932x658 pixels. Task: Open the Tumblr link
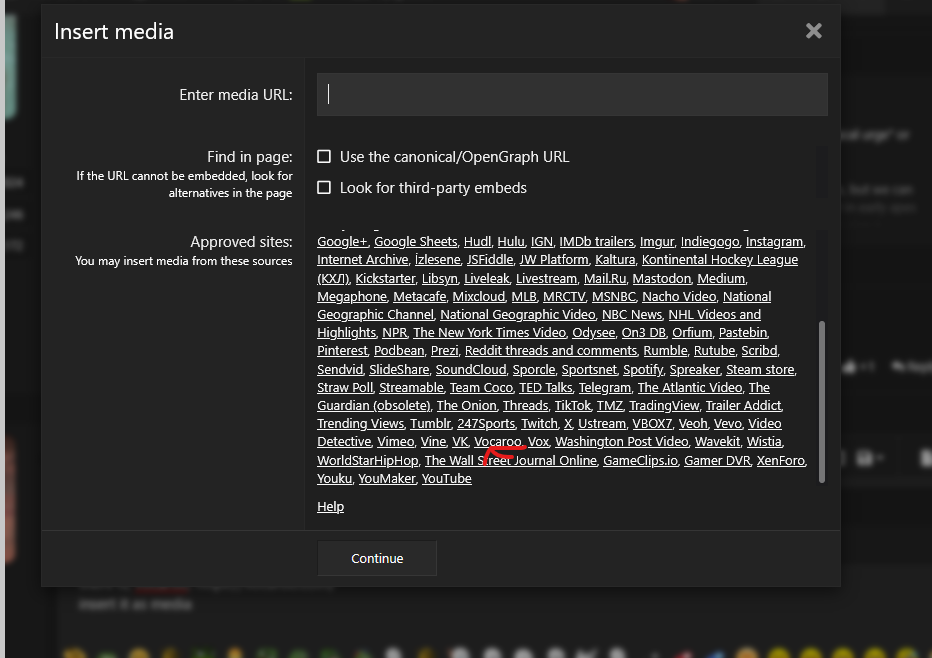[x=430, y=424]
